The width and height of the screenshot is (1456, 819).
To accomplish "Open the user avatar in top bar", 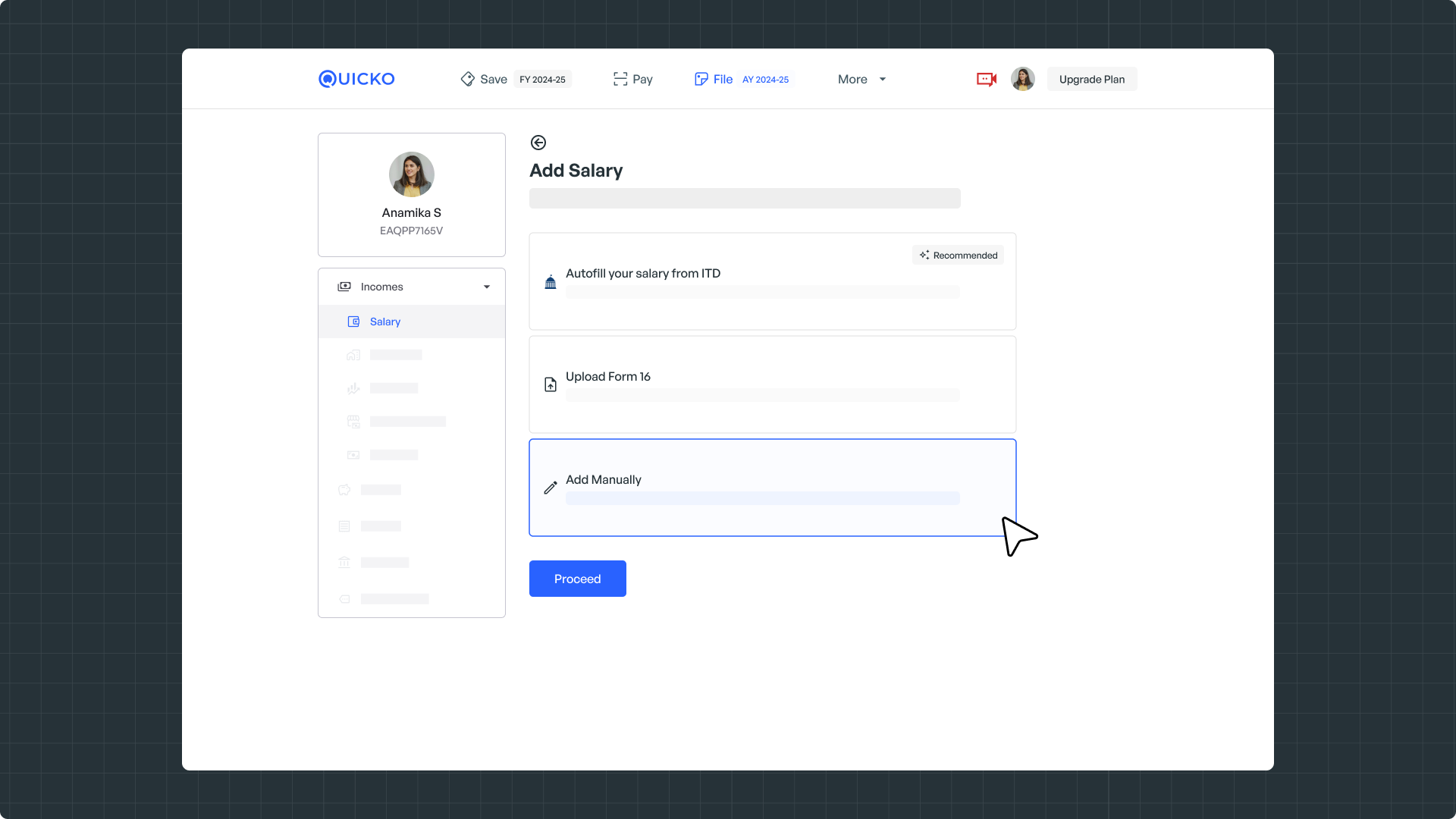I will pyautogui.click(x=1022, y=79).
